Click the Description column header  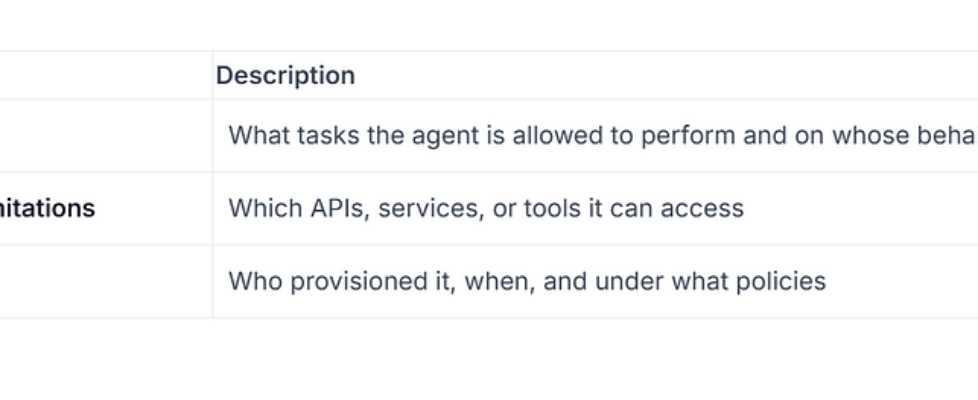tap(286, 76)
